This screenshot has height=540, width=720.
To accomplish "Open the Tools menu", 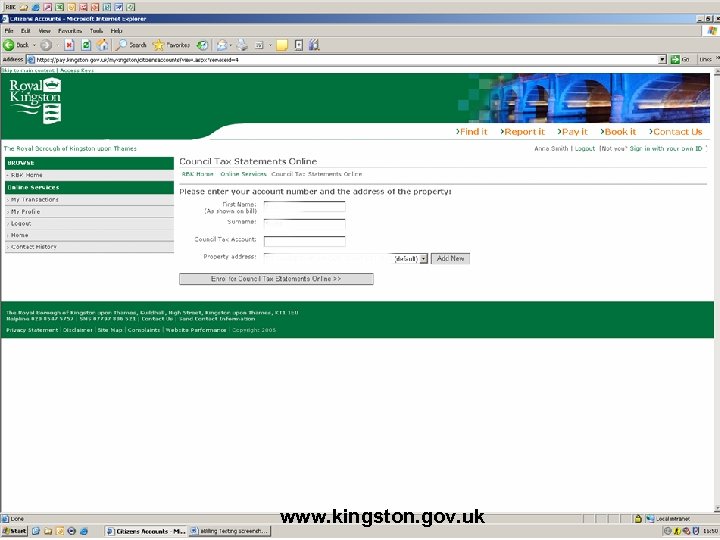I will pyautogui.click(x=96, y=31).
